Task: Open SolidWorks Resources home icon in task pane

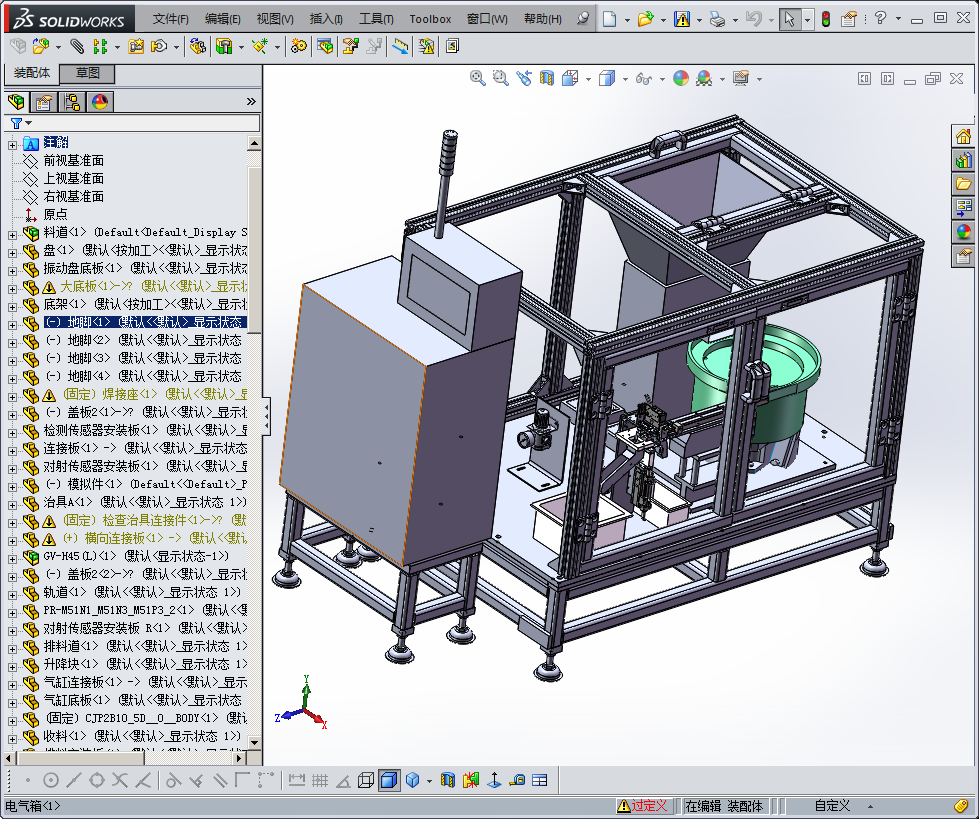Action: [964, 137]
